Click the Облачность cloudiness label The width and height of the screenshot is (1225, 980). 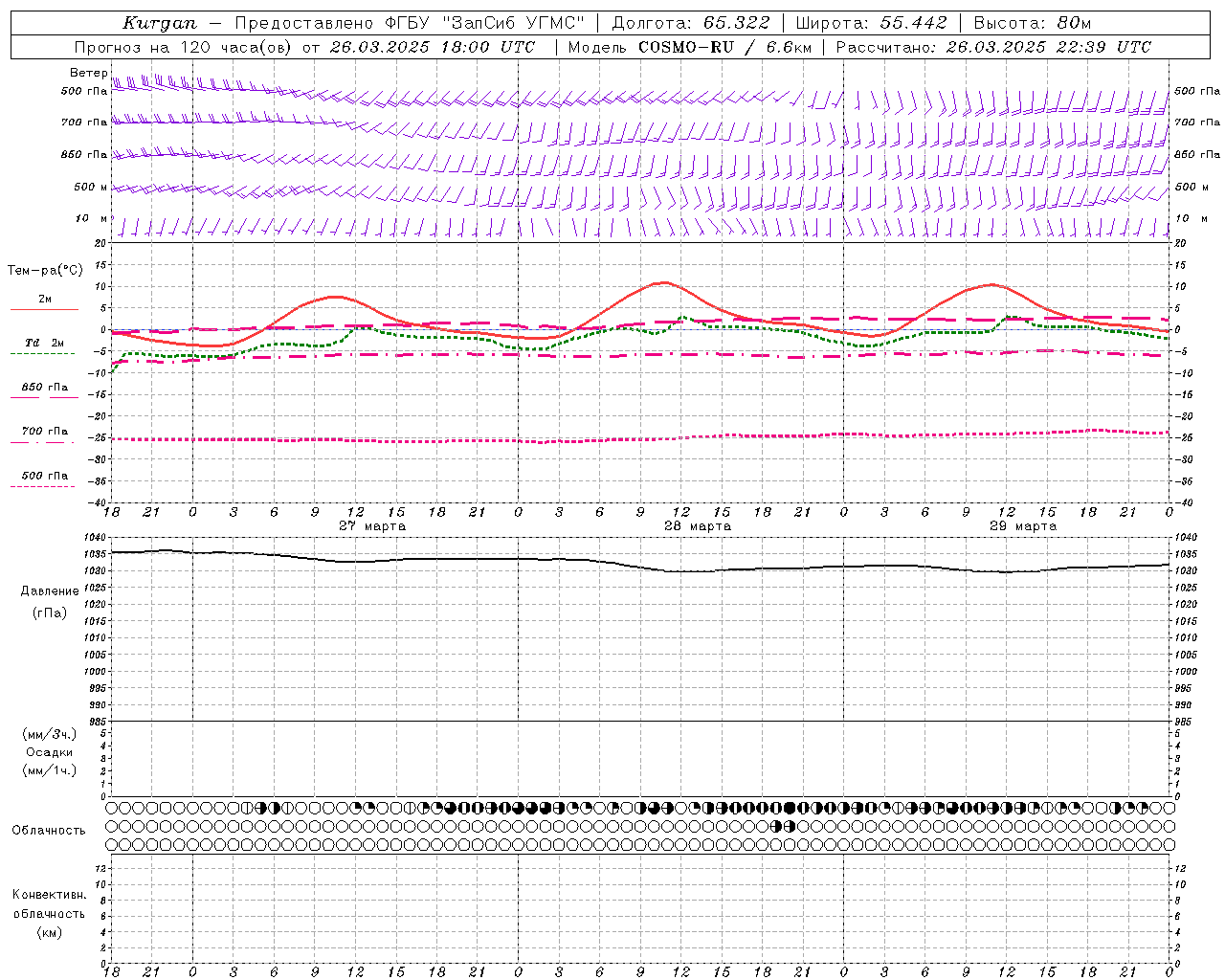49,831
